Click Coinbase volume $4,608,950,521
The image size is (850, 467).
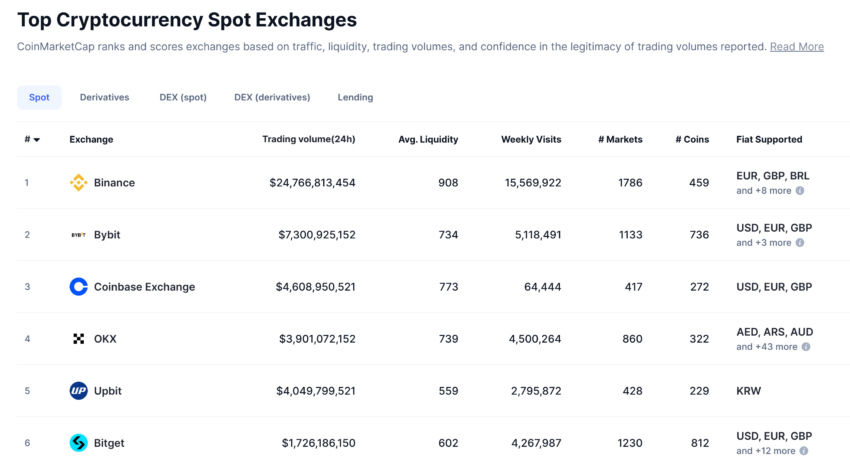315,287
